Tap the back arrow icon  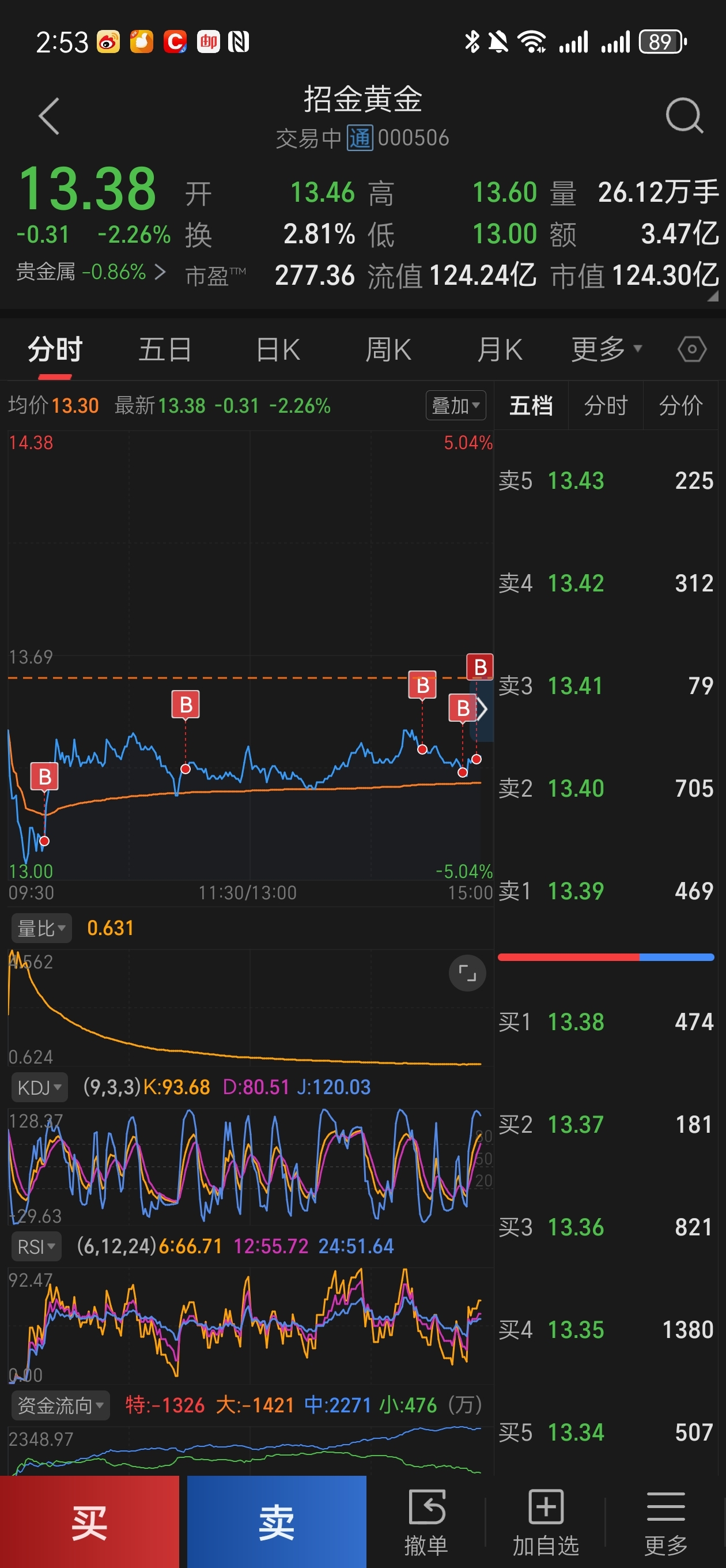(48, 116)
